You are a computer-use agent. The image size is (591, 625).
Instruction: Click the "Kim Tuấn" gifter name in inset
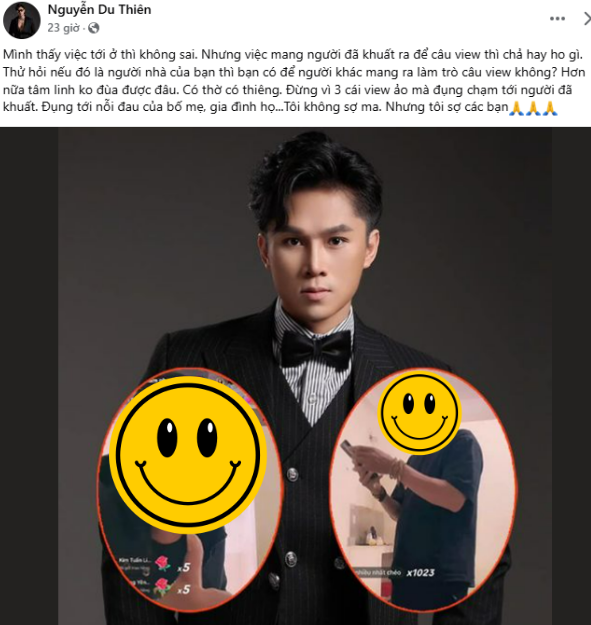coord(135,560)
